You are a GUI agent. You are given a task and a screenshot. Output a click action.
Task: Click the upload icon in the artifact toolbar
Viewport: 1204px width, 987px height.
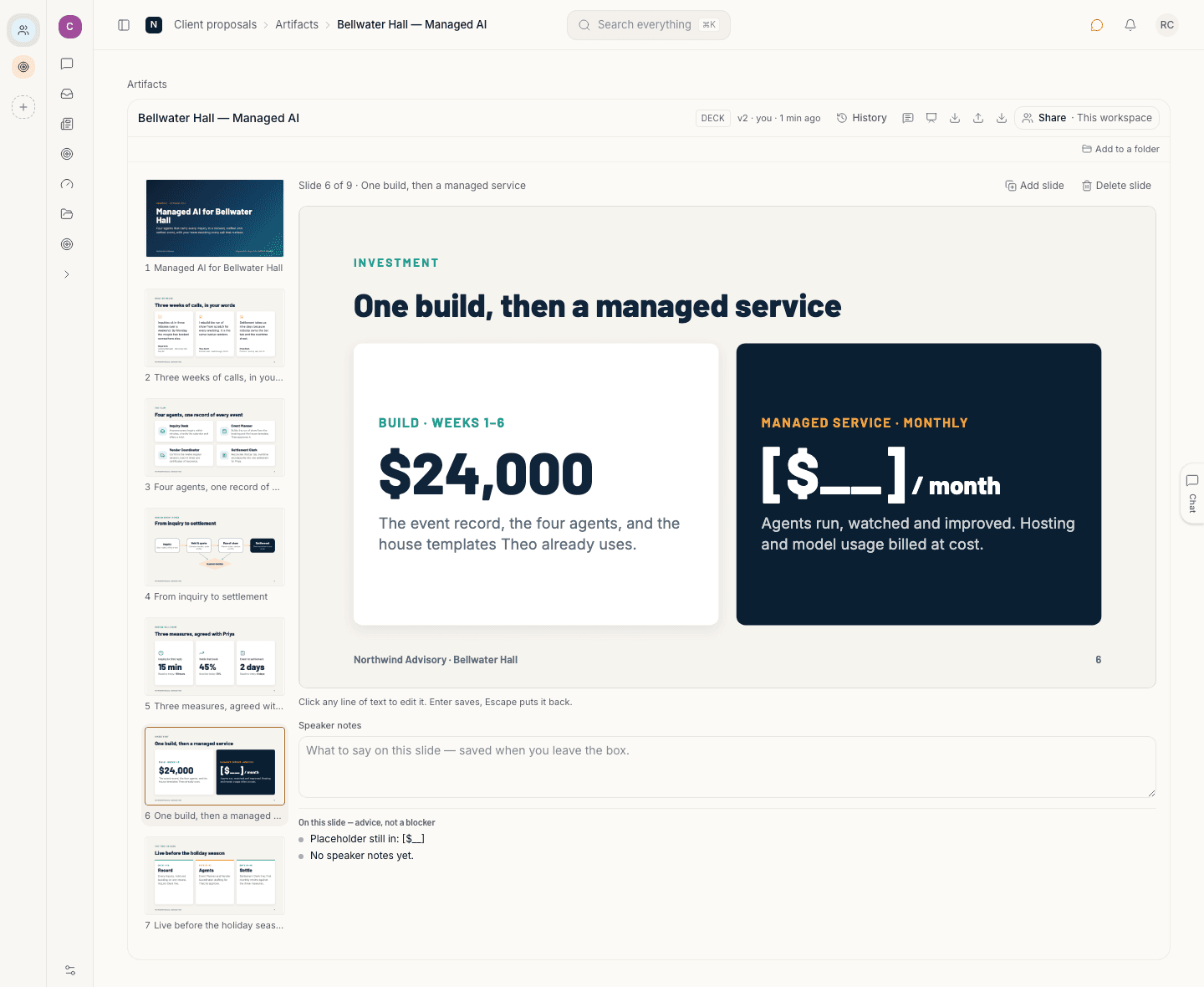(x=978, y=118)
